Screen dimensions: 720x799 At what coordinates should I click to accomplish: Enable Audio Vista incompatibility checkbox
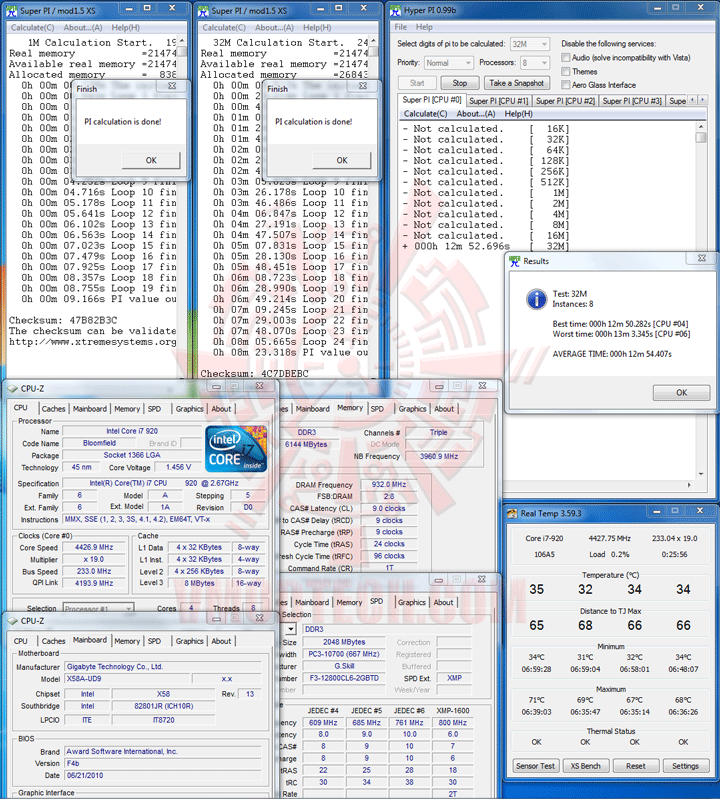pyautogui.click(x=566, y=58)
